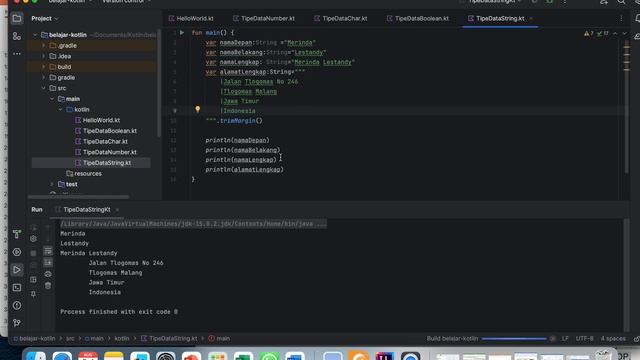
Task: Expand the build folder
Action: (x=44, y=67)
